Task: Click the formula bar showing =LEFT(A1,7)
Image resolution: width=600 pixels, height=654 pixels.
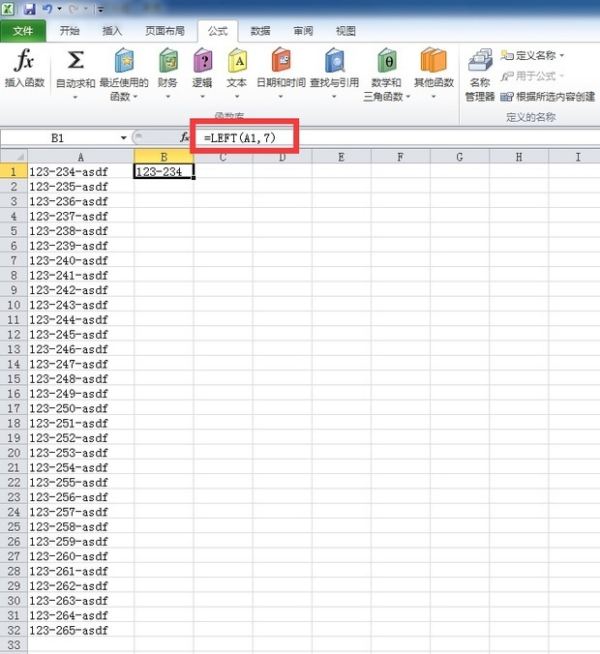Action: coord(394,138)
